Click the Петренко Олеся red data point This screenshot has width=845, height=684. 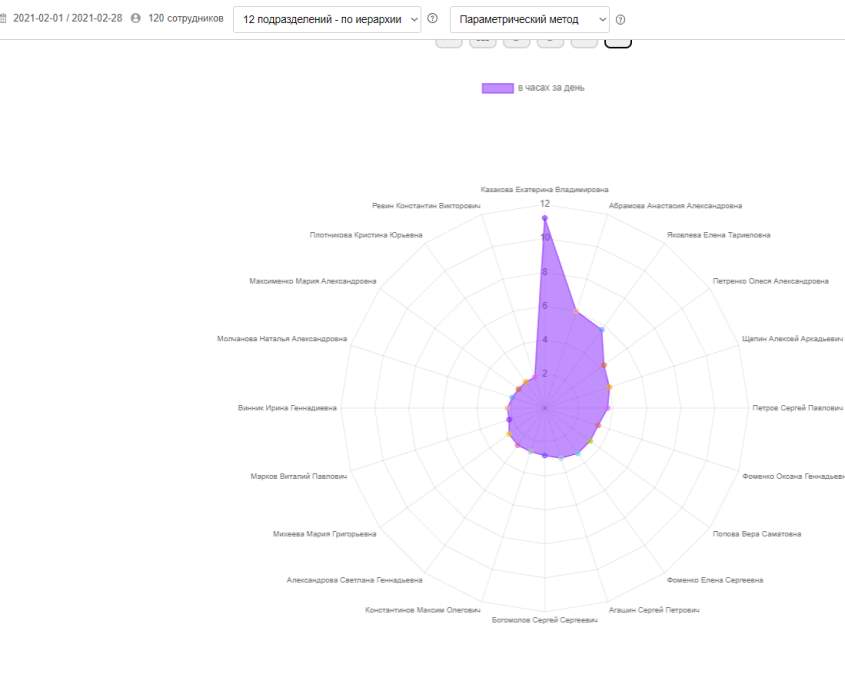click(604, 365)
